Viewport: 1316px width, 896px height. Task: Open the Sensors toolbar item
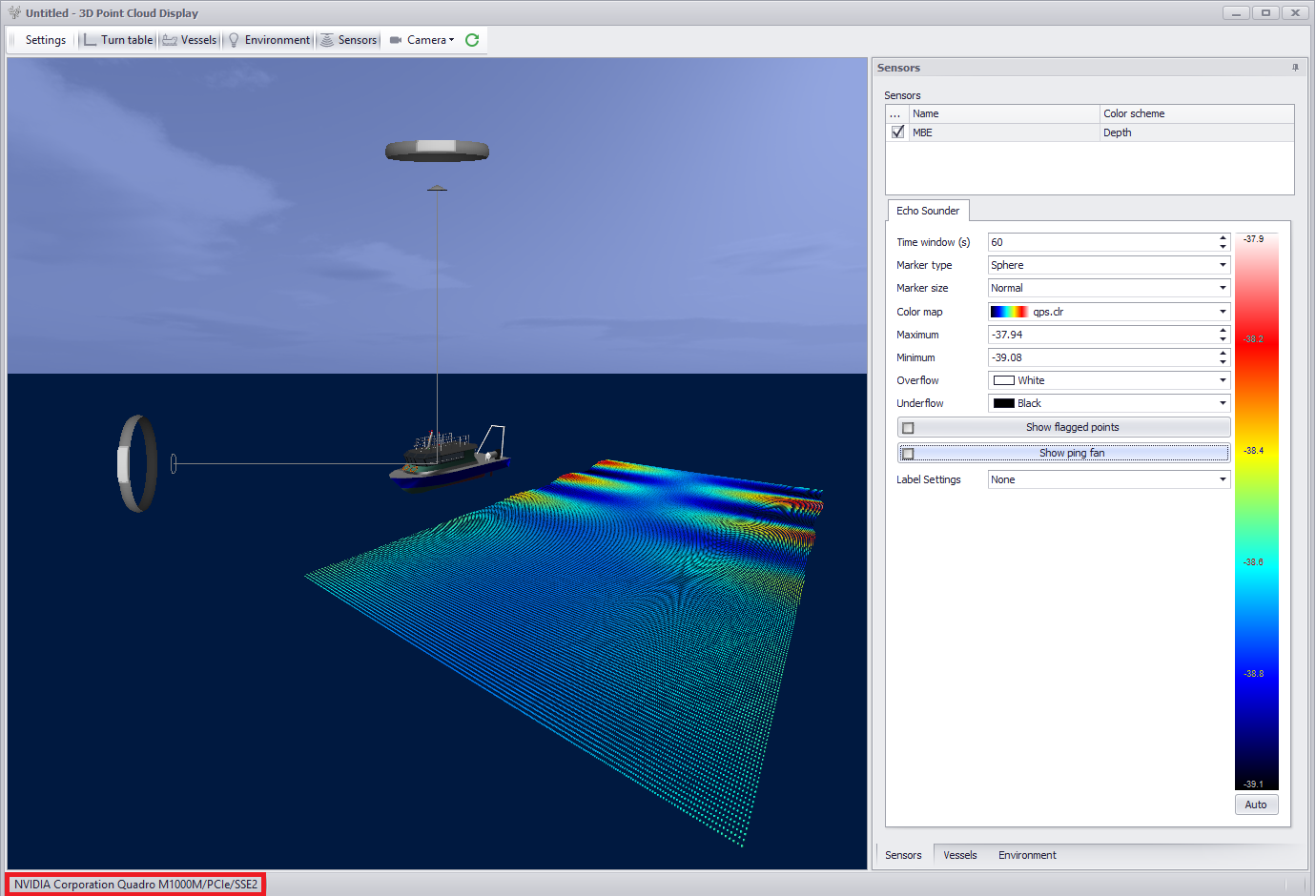[x=348, y=40]
